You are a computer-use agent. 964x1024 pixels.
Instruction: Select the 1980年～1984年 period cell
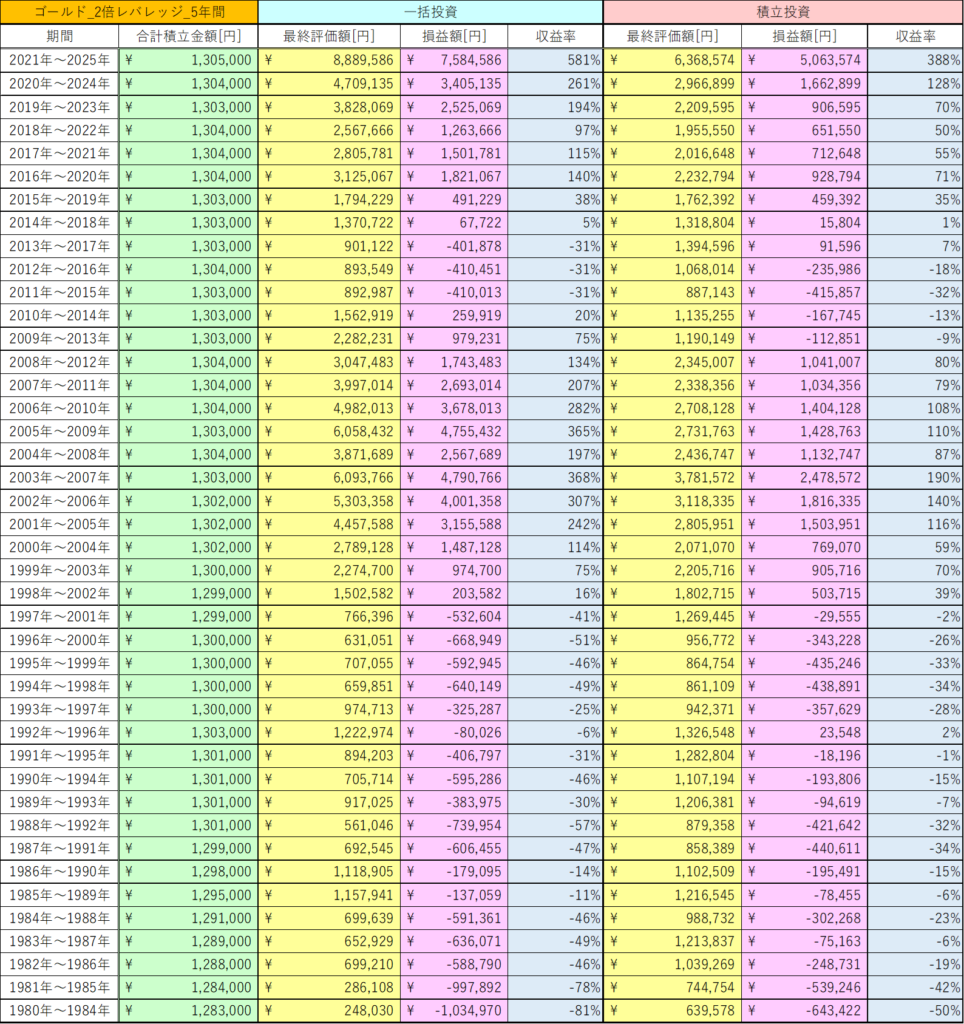pos(59,1011)
